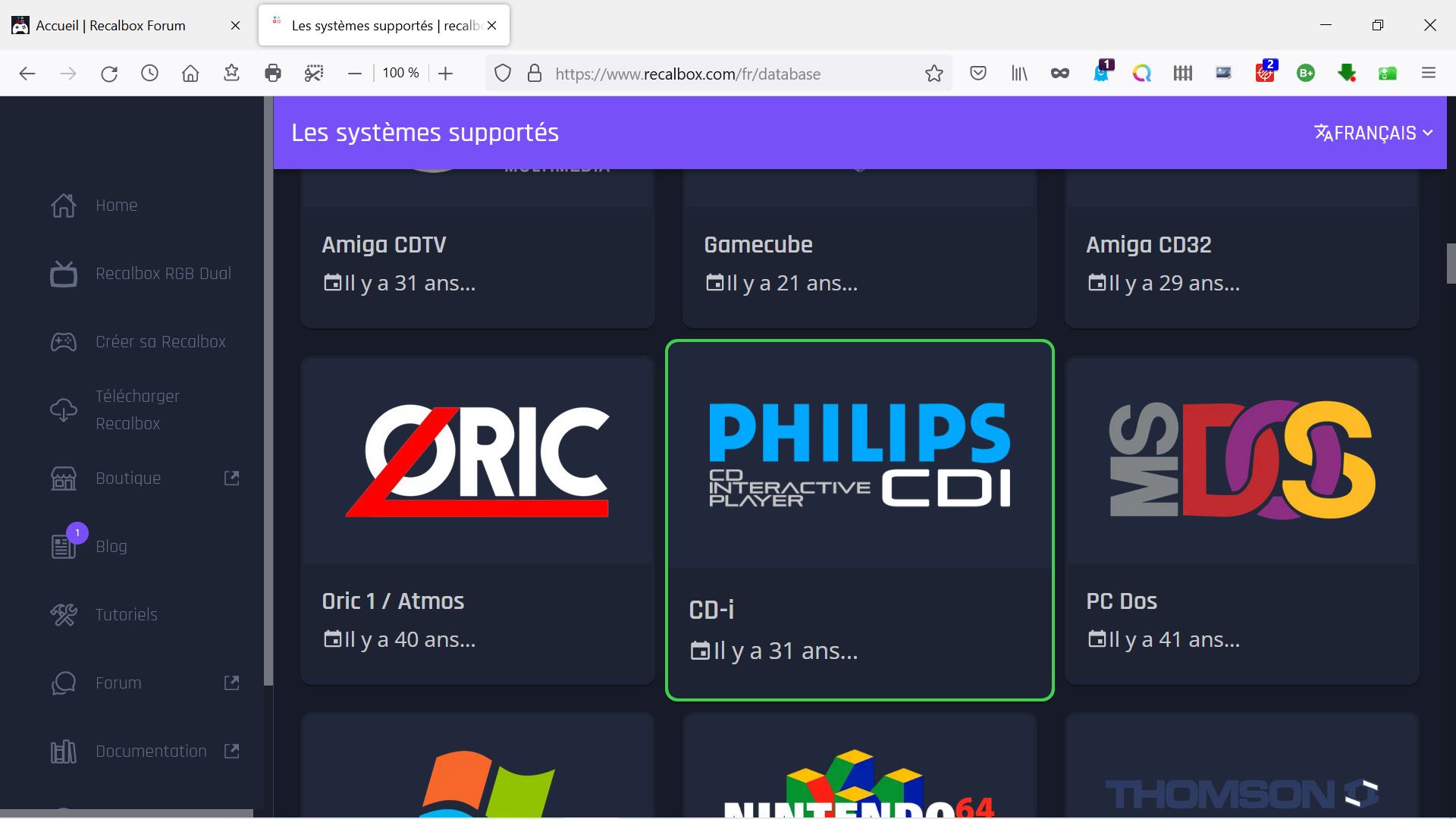Screen dimensions: 1456x819
Task: Zoom in with plus button
Action: coord(446,74)
